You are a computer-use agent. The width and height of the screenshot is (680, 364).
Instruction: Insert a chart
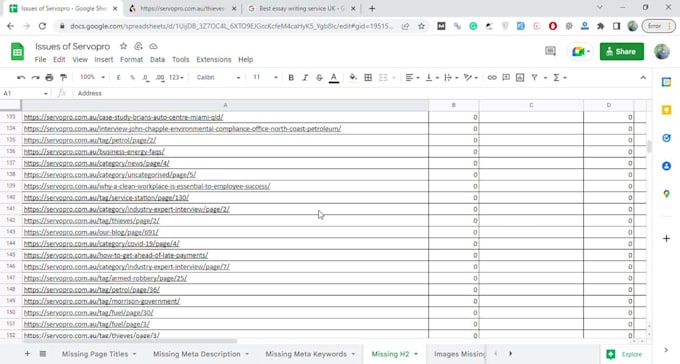[x=520, y=78]
